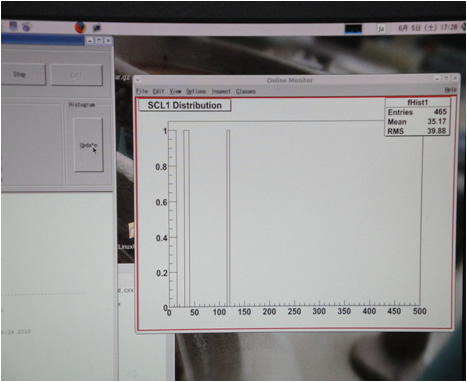Screen dimensions: 467x382
Task: Click the Stop button
Action: pyautogui.click(x=20, y=74)
